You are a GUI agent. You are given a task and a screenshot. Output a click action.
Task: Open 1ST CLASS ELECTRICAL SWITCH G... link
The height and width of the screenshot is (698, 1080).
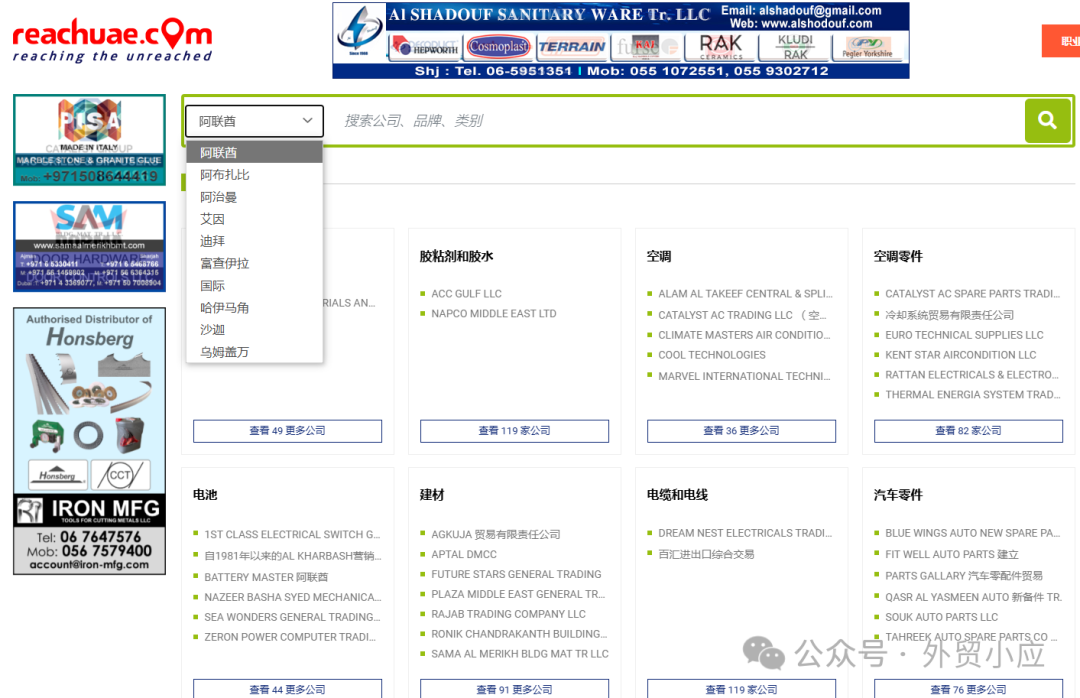coord(293,534)
